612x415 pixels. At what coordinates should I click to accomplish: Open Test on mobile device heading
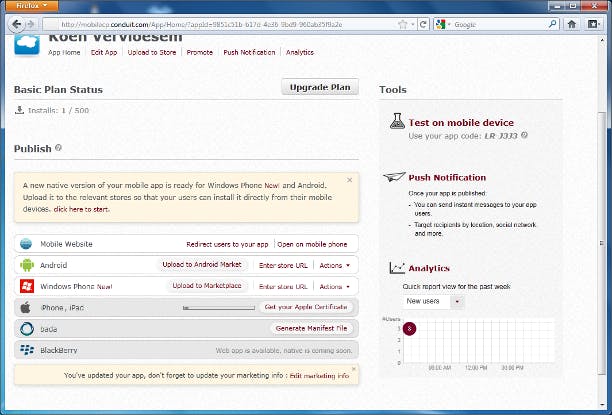[461, 123]
